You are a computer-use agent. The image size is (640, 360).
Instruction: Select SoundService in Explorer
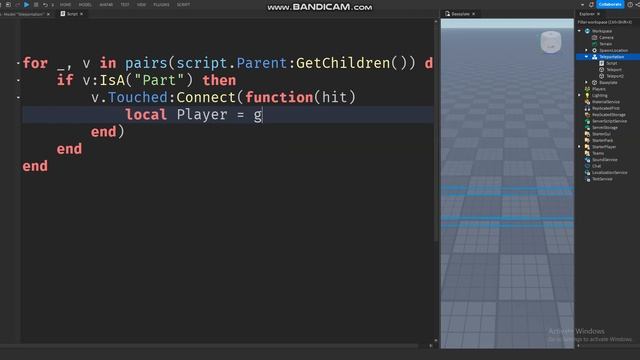(605, 160)
